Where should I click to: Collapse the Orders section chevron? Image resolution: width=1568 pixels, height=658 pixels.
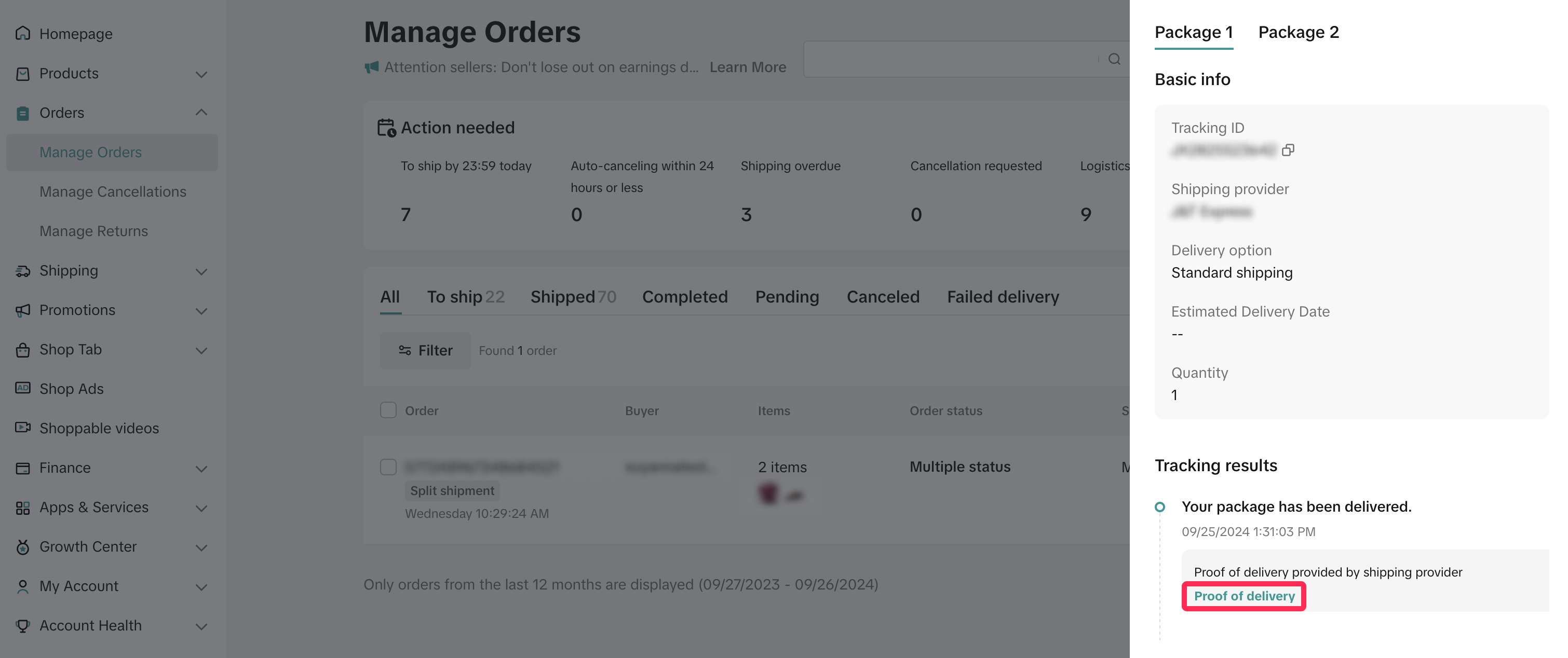[201, 113]
